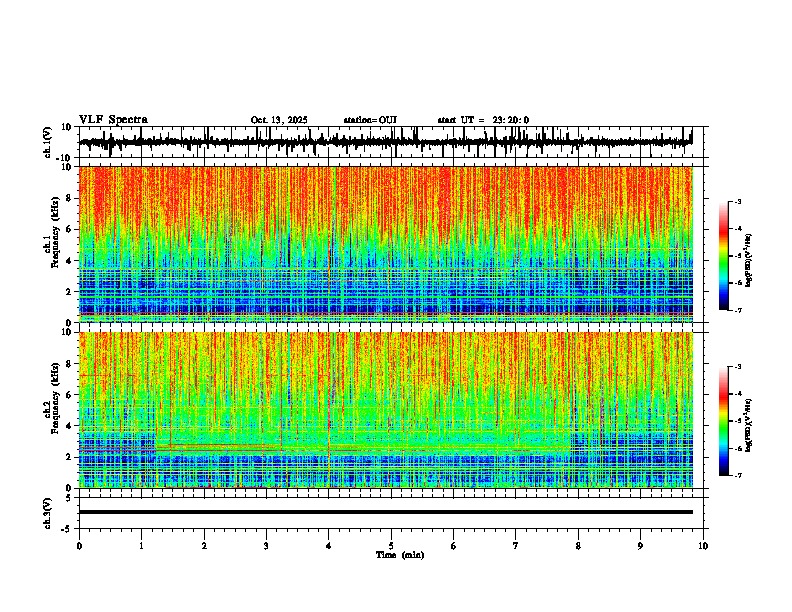
Task: Click the time axis '10' tick label
Action: 703,546
